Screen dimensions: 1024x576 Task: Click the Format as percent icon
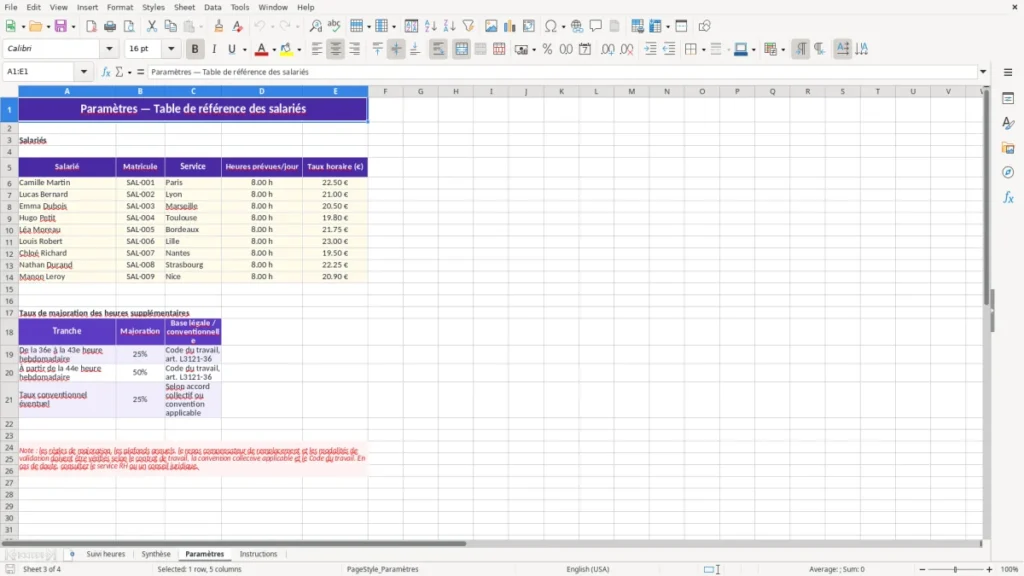click(547, 49)
